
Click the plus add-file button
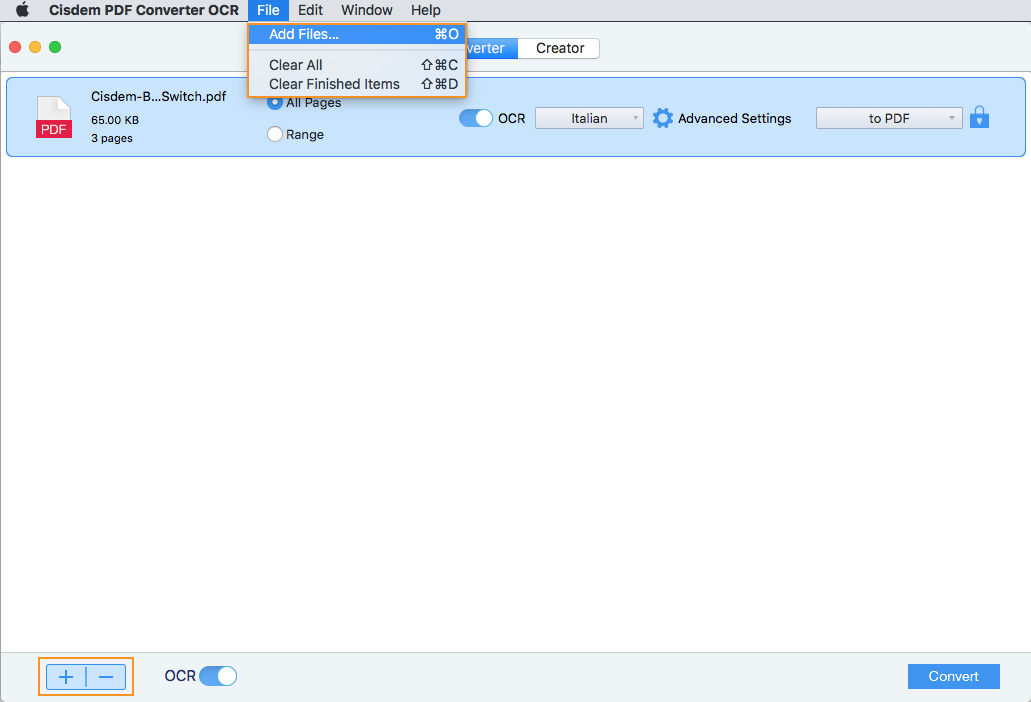[66, 676]
